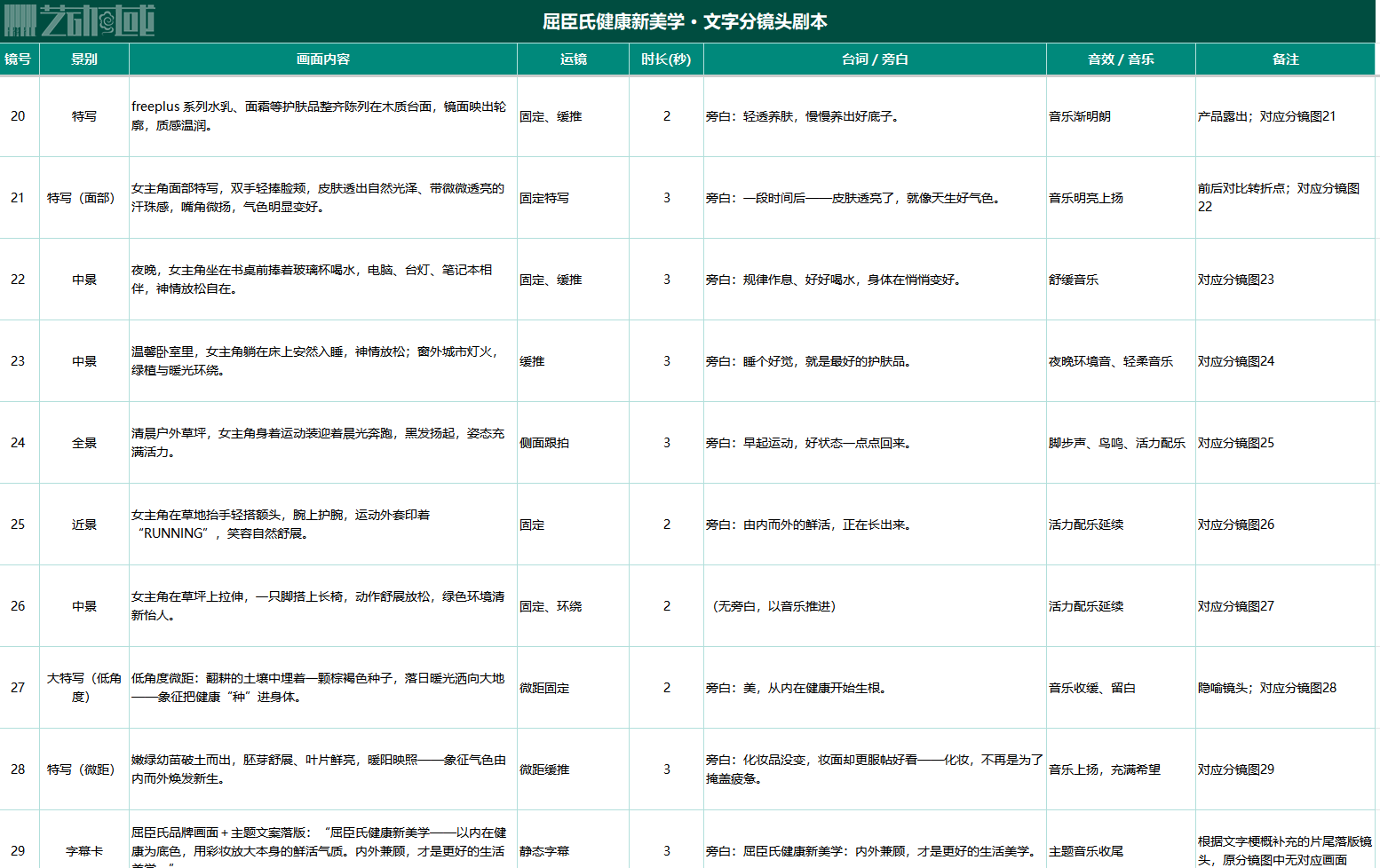Select the "固定特写" camera movement cell
The image size is (1380, 868).
[574, 198]
